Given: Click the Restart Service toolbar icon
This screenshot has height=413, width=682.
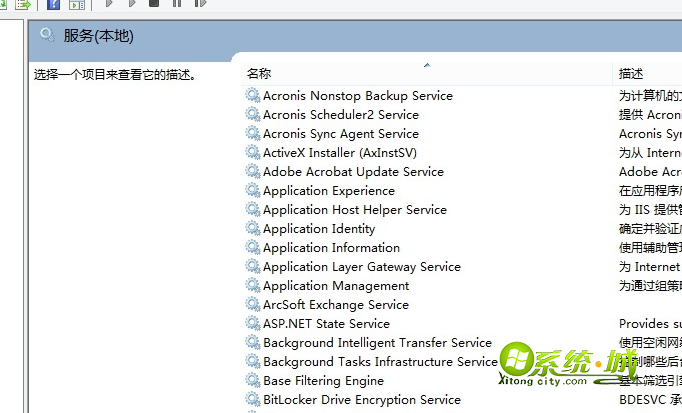Looking at the screenshot, I should [x=200, y=3].
